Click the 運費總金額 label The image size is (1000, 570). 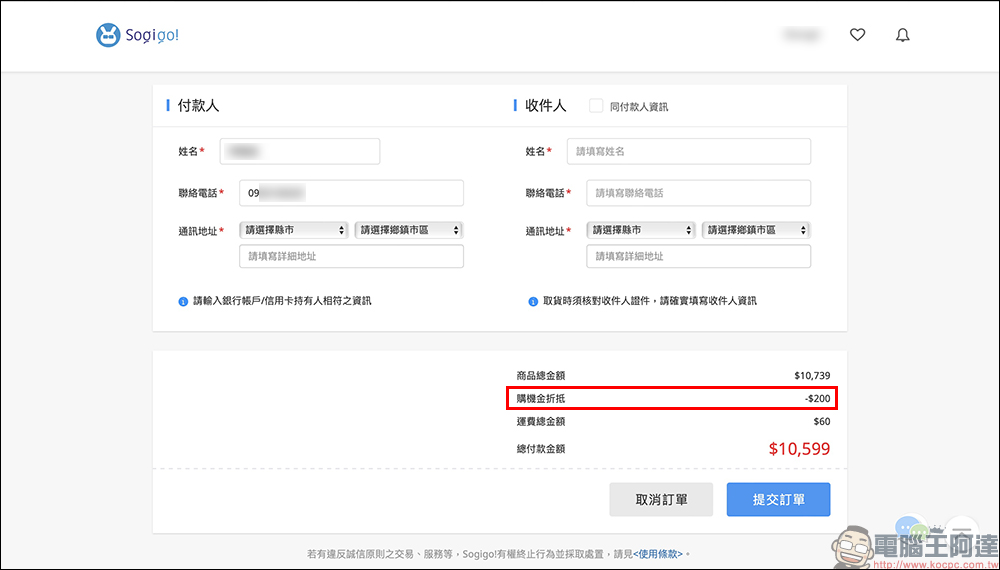[541, 421]
